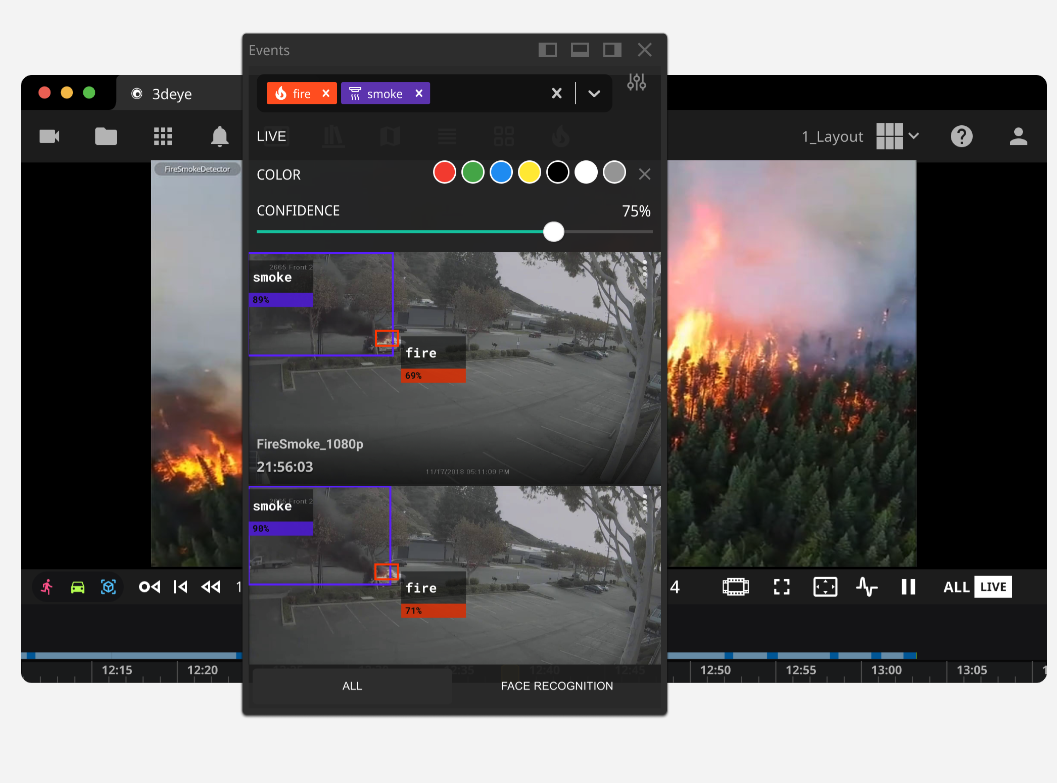The width and height of the screenshot is (1057, 783).
Task: Click the macOS yellow minimize button
Action: pyautogui.click(x=67, y=92)
